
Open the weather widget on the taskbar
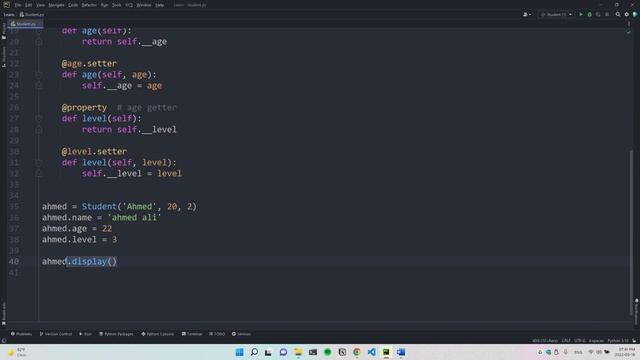(x=17, y=352)
